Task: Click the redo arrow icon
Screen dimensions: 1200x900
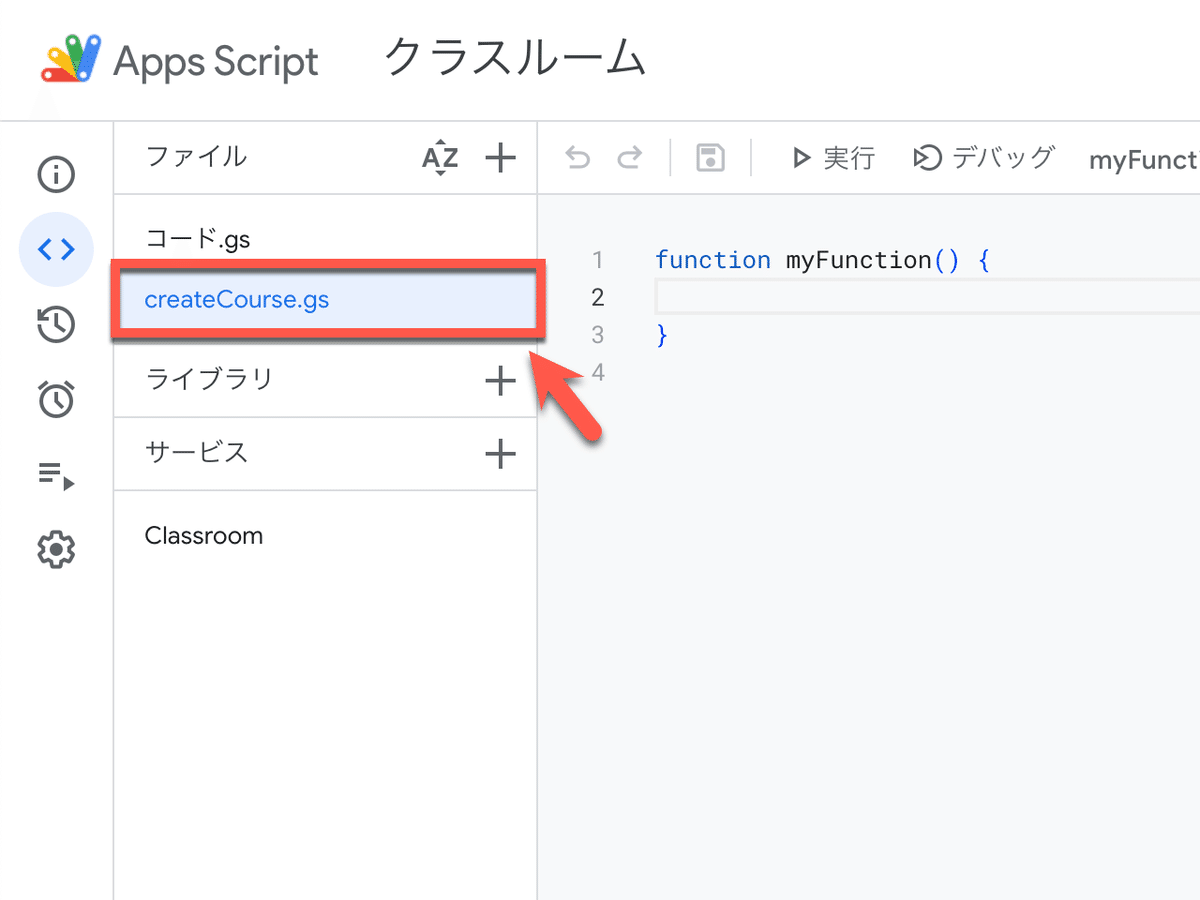Action: [630, 158]
